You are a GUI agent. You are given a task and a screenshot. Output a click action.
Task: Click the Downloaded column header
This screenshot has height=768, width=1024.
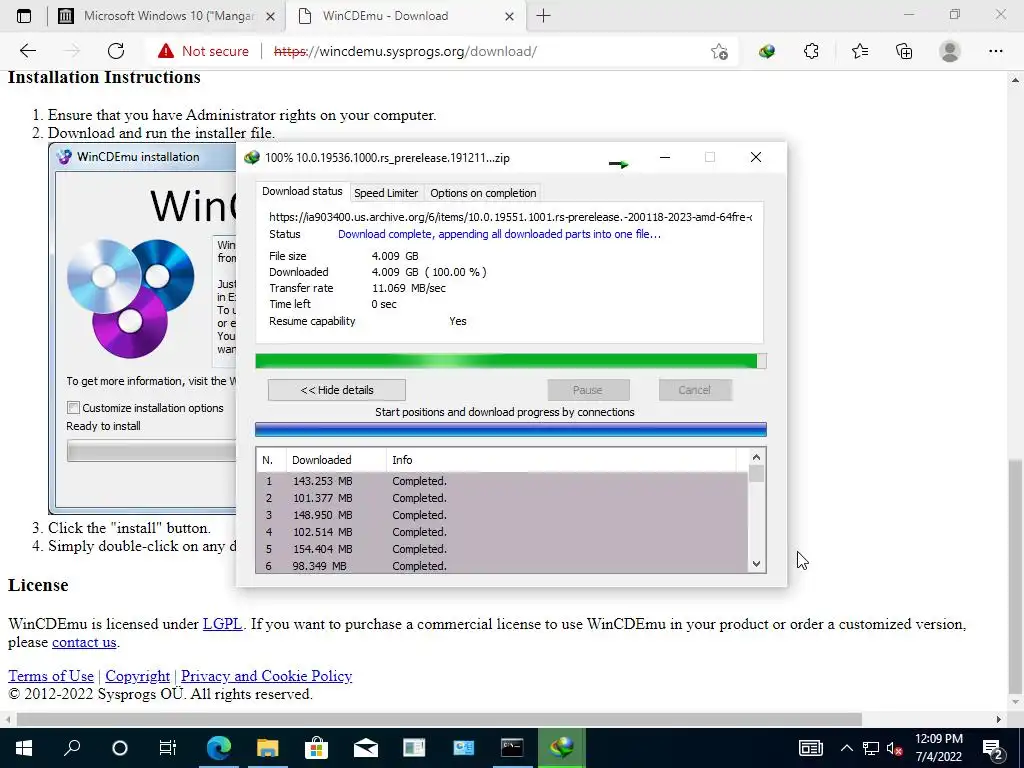pos(336,460)
